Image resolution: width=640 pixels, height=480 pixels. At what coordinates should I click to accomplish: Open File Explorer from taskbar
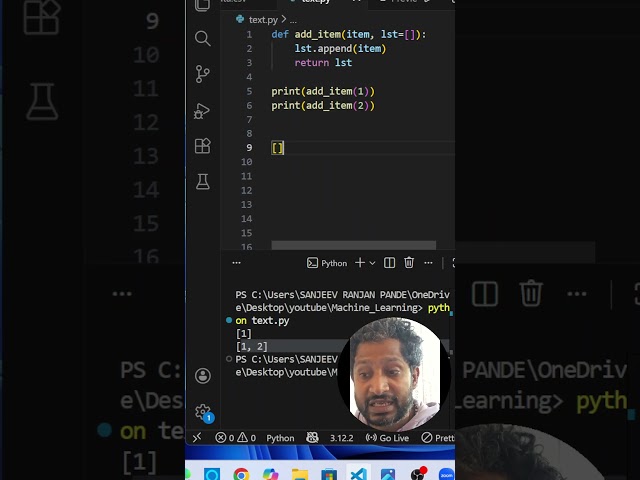(300, 474)
